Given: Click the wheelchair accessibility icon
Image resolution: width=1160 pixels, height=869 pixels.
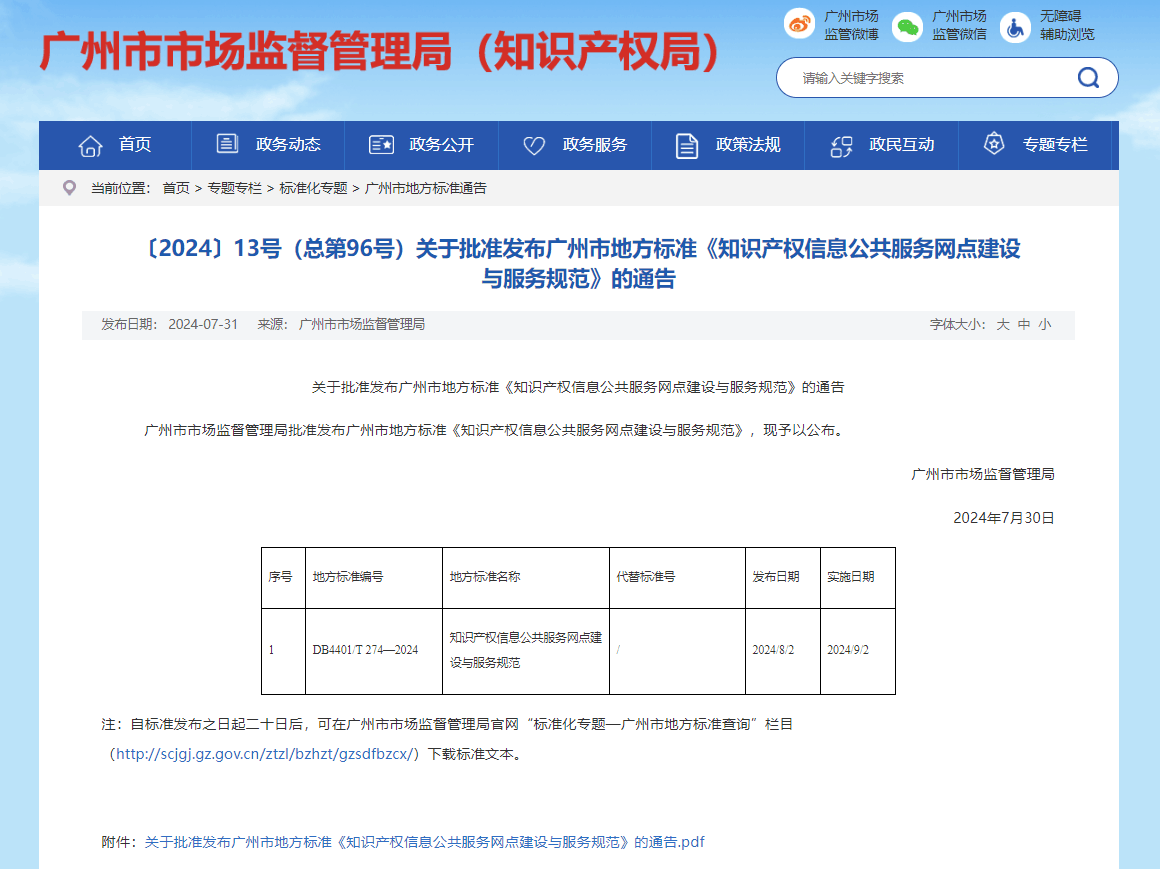Looking at the screenshot, I should point(1015,27).
